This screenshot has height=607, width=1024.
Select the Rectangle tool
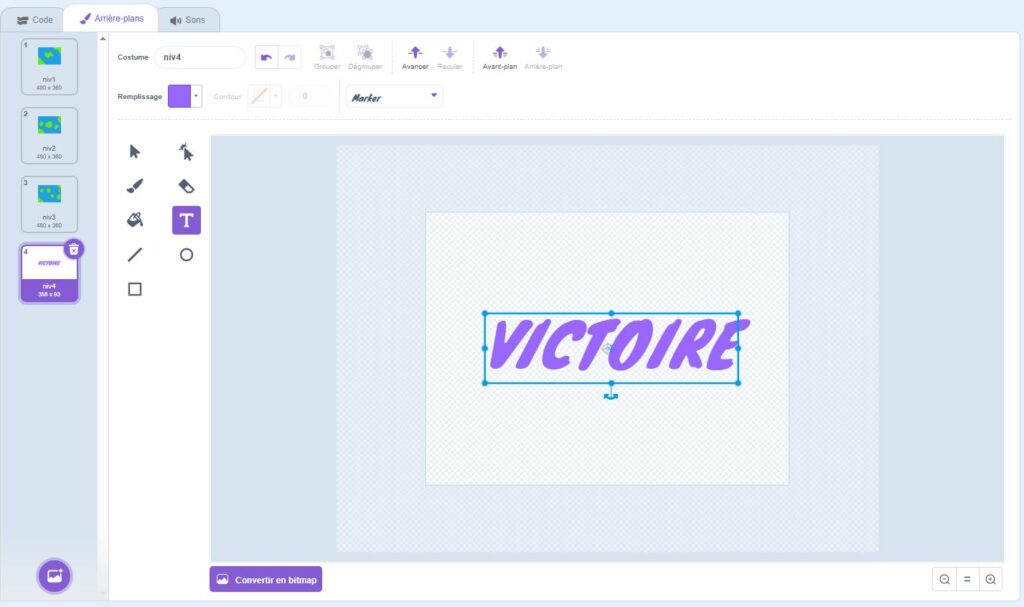[x=135, y=289]
